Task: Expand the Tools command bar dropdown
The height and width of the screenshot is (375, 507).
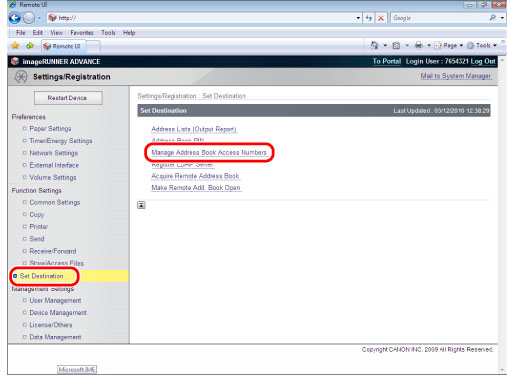Action: tap(495, 45)
